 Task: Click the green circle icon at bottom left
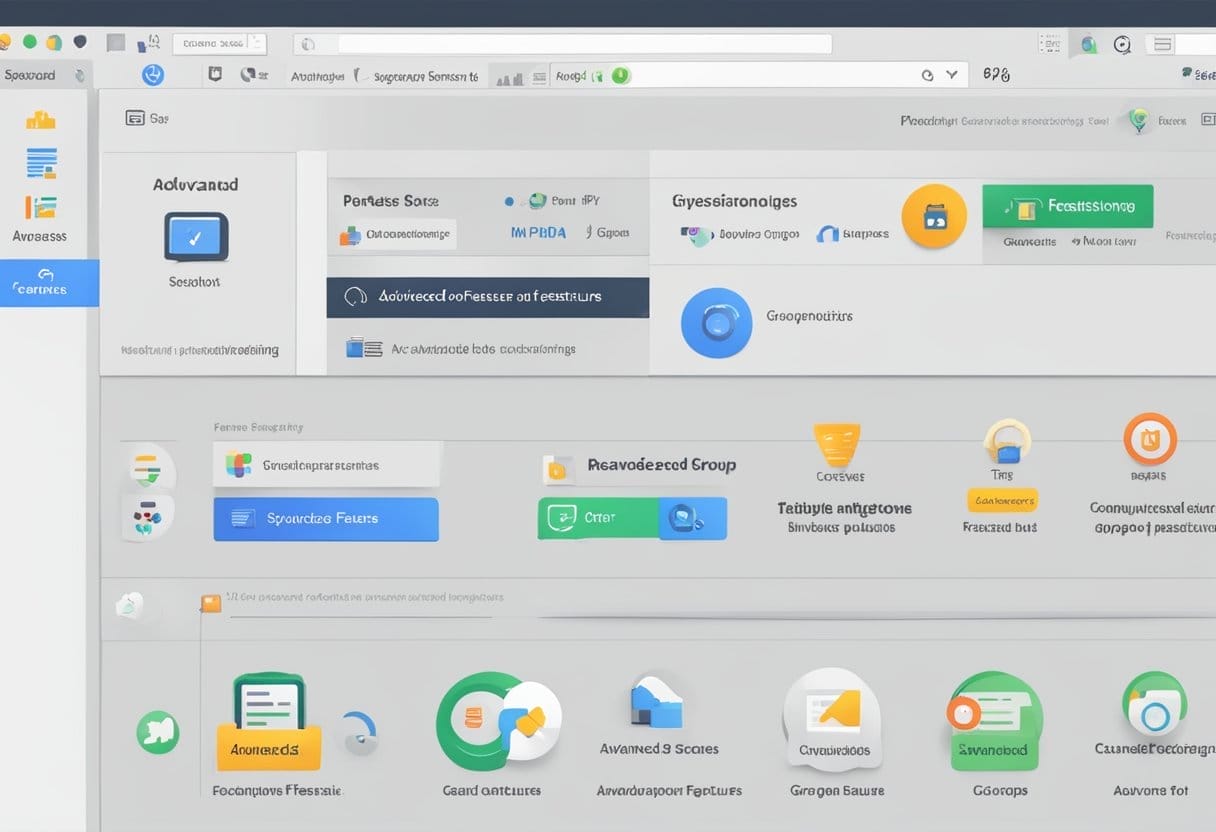158,733
